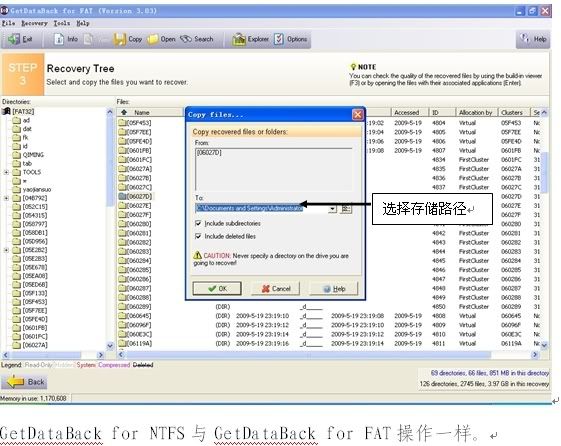Click the Back arrow icon
The height and width of the screenshot is (446, 561).
15,382
